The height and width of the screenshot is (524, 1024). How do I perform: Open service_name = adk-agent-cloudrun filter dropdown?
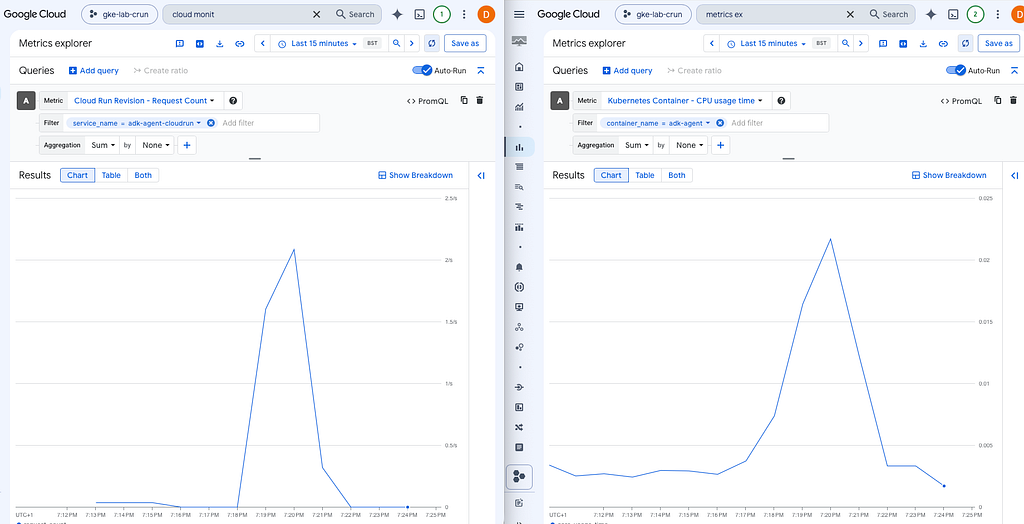pyautogui.click(x=138, y=123)
